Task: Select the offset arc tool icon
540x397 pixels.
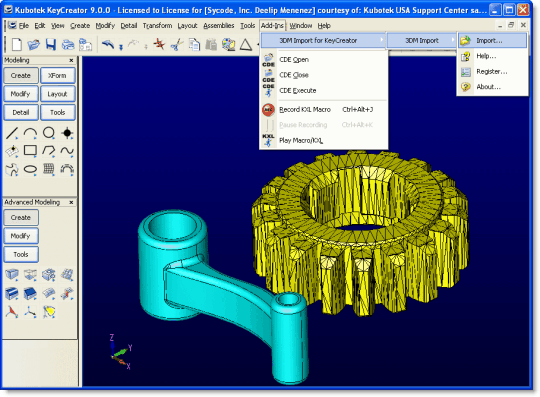Action: pyautogui.click(x=67, y=169)
